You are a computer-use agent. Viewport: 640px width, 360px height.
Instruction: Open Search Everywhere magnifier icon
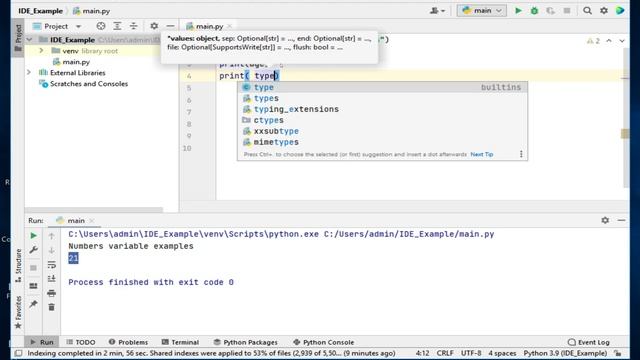[x=587, y=11]
